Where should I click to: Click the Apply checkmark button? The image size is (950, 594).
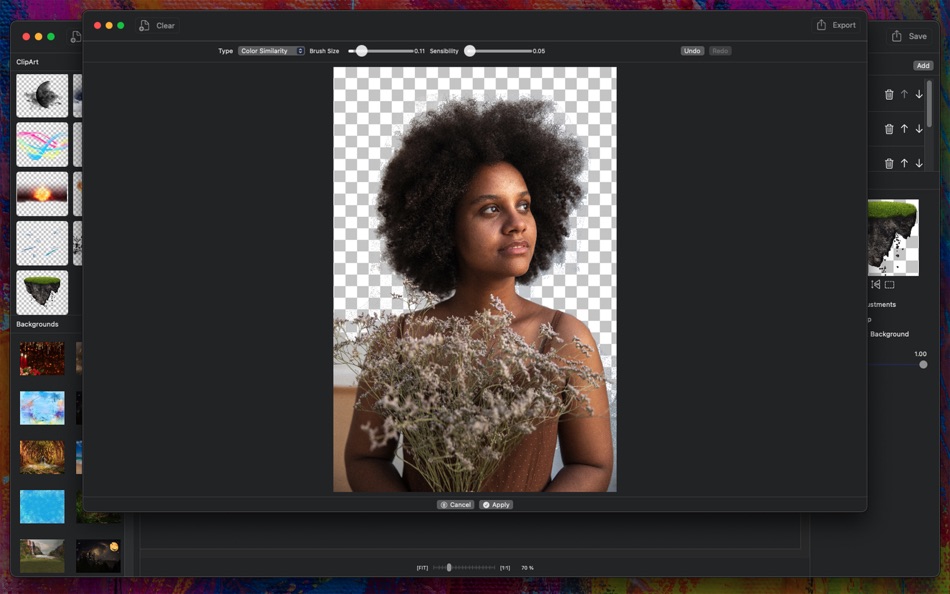(x=496, y=504)
